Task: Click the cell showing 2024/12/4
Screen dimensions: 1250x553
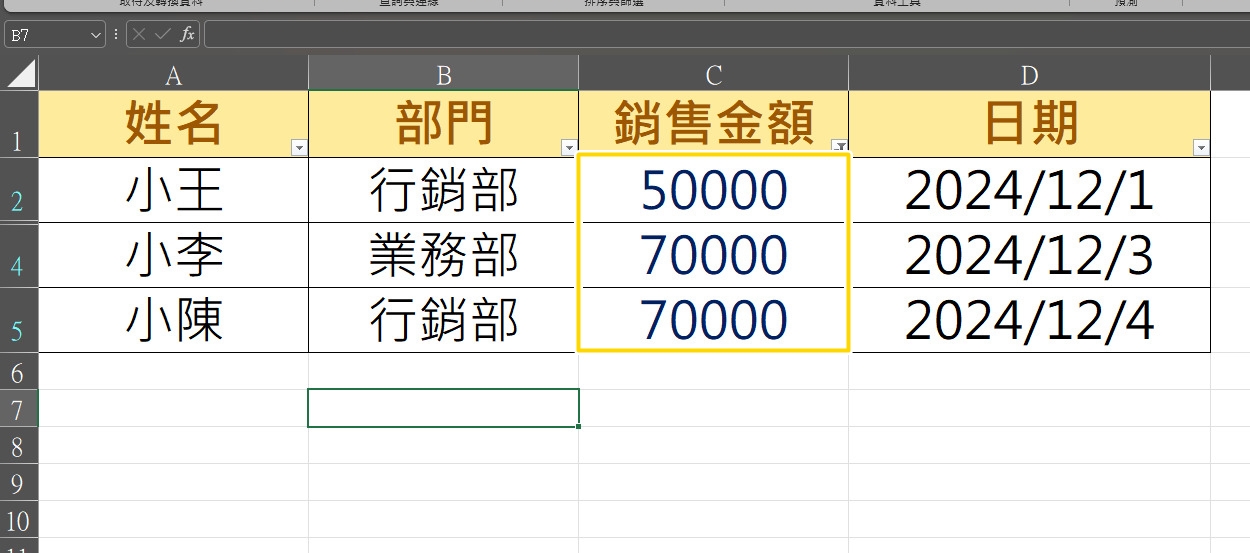Action: tap(1029, 321)
